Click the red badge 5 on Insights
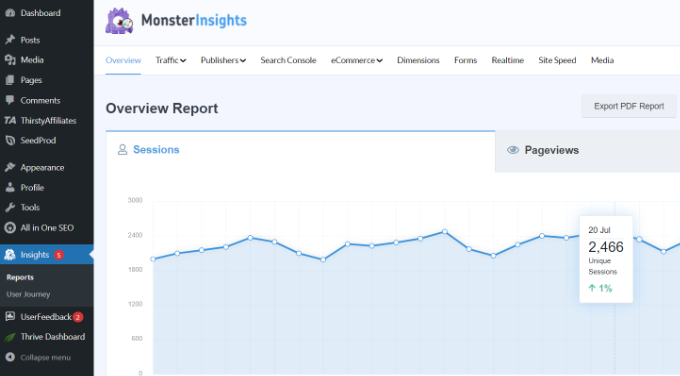The height and width of the screenshot is (376, 680). 59,255
